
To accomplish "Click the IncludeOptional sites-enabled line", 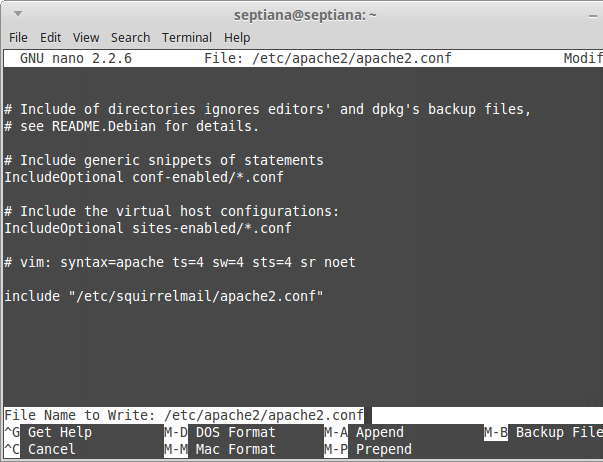I will point(148,228).
